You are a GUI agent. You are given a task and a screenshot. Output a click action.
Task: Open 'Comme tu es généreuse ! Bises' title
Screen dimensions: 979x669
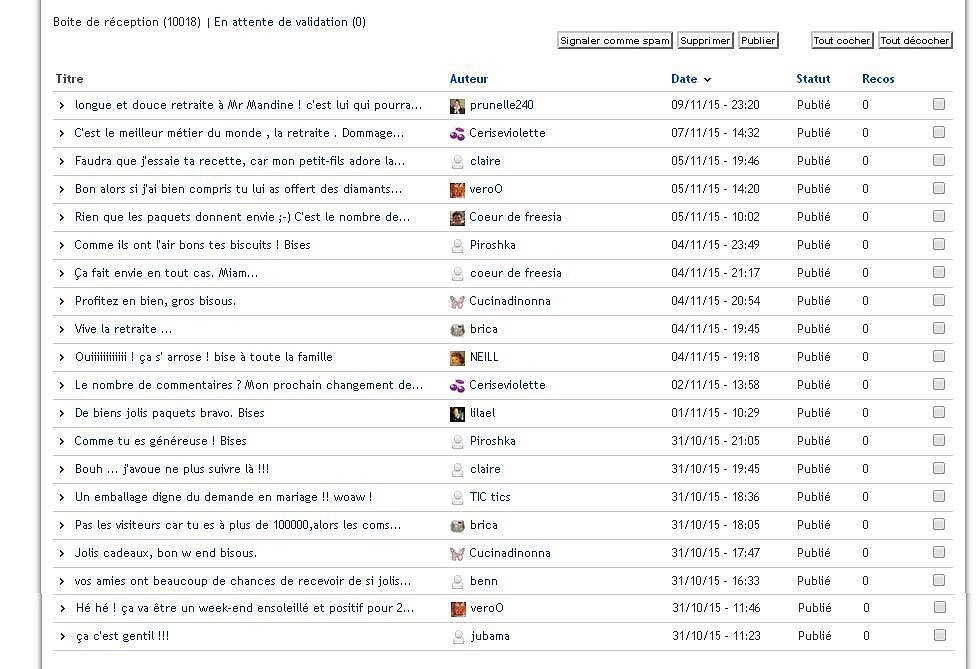160,441
